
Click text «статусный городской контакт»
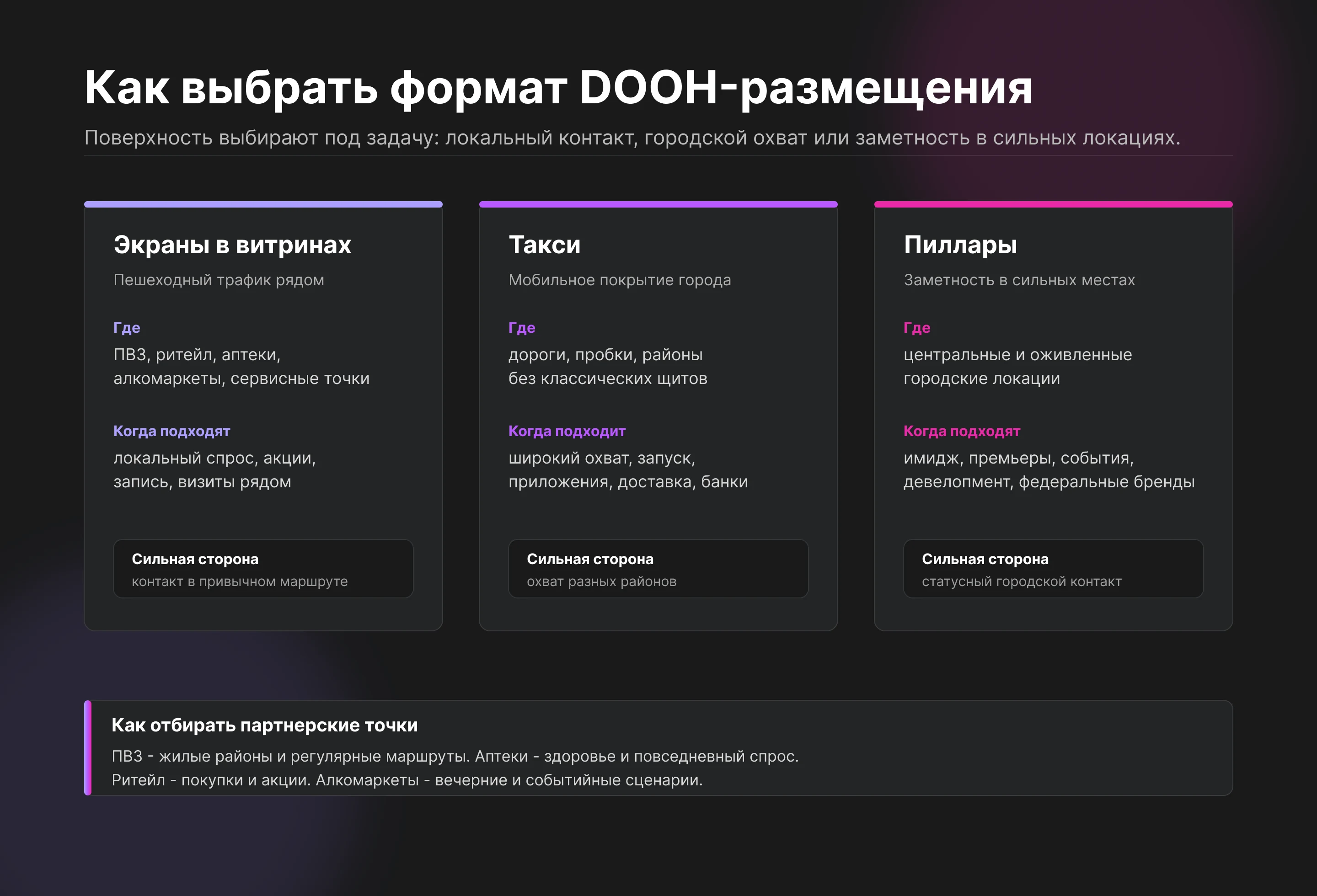click(1021, 581)
